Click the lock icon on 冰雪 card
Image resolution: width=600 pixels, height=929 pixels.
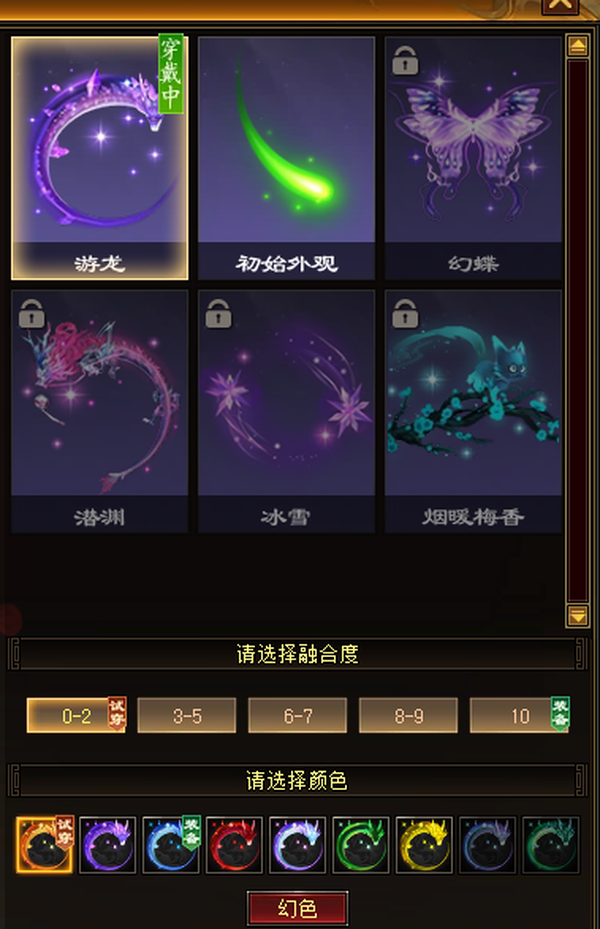[218, 313]
